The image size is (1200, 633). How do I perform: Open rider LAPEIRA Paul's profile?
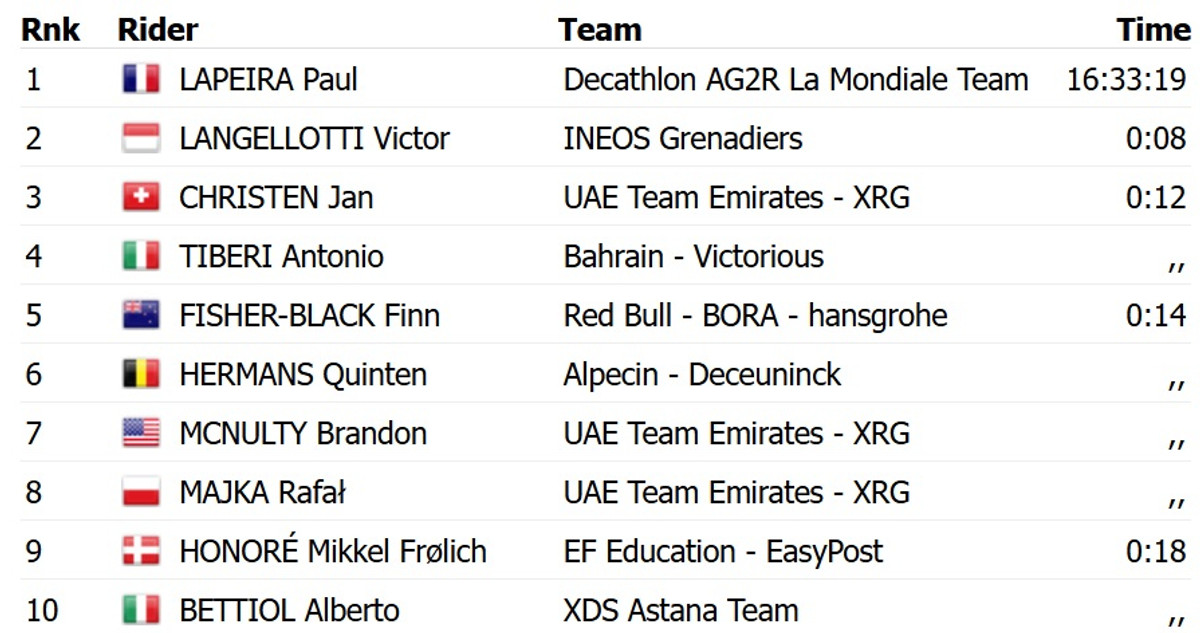point(268,80)
